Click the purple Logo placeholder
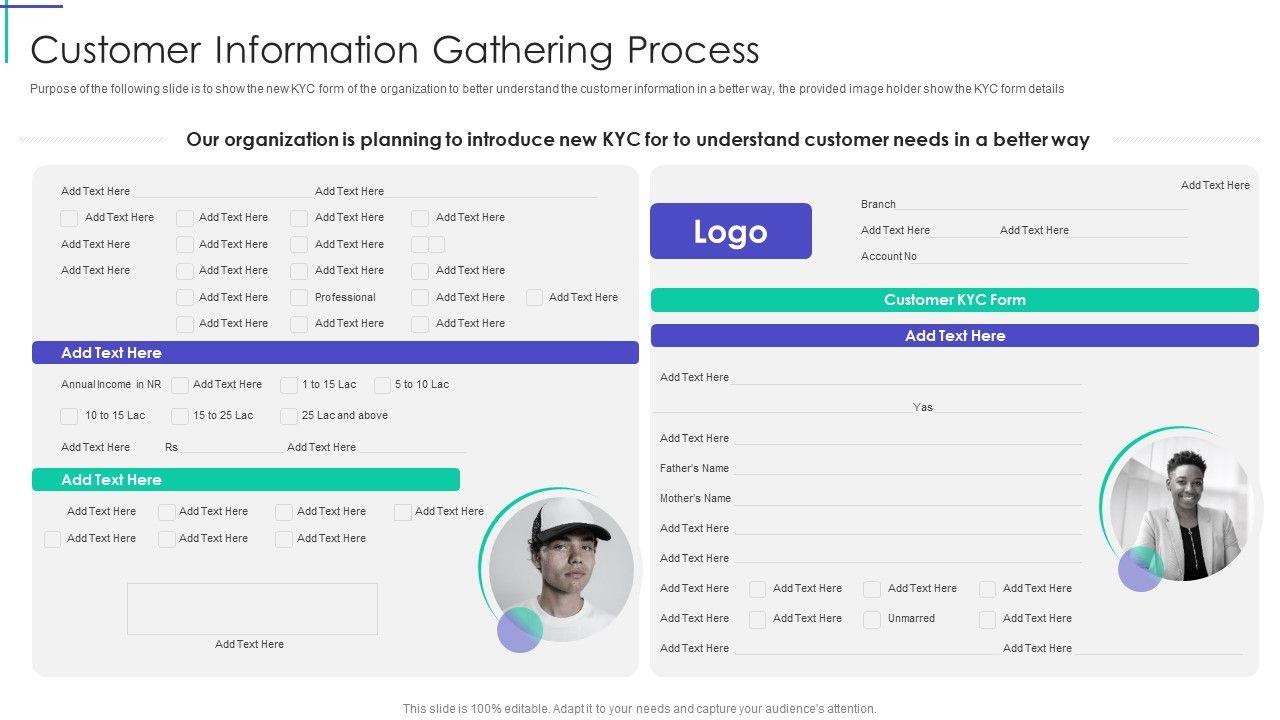 click(730, 231)
